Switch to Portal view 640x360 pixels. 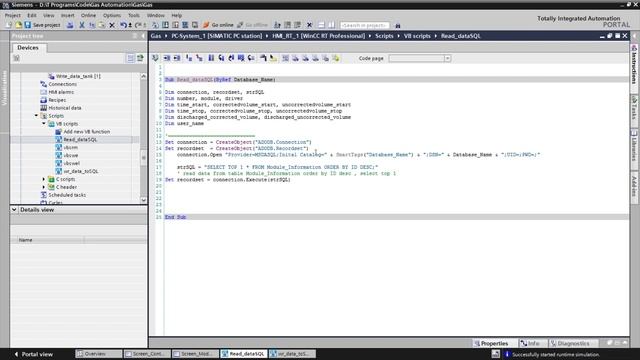[33, 354]
